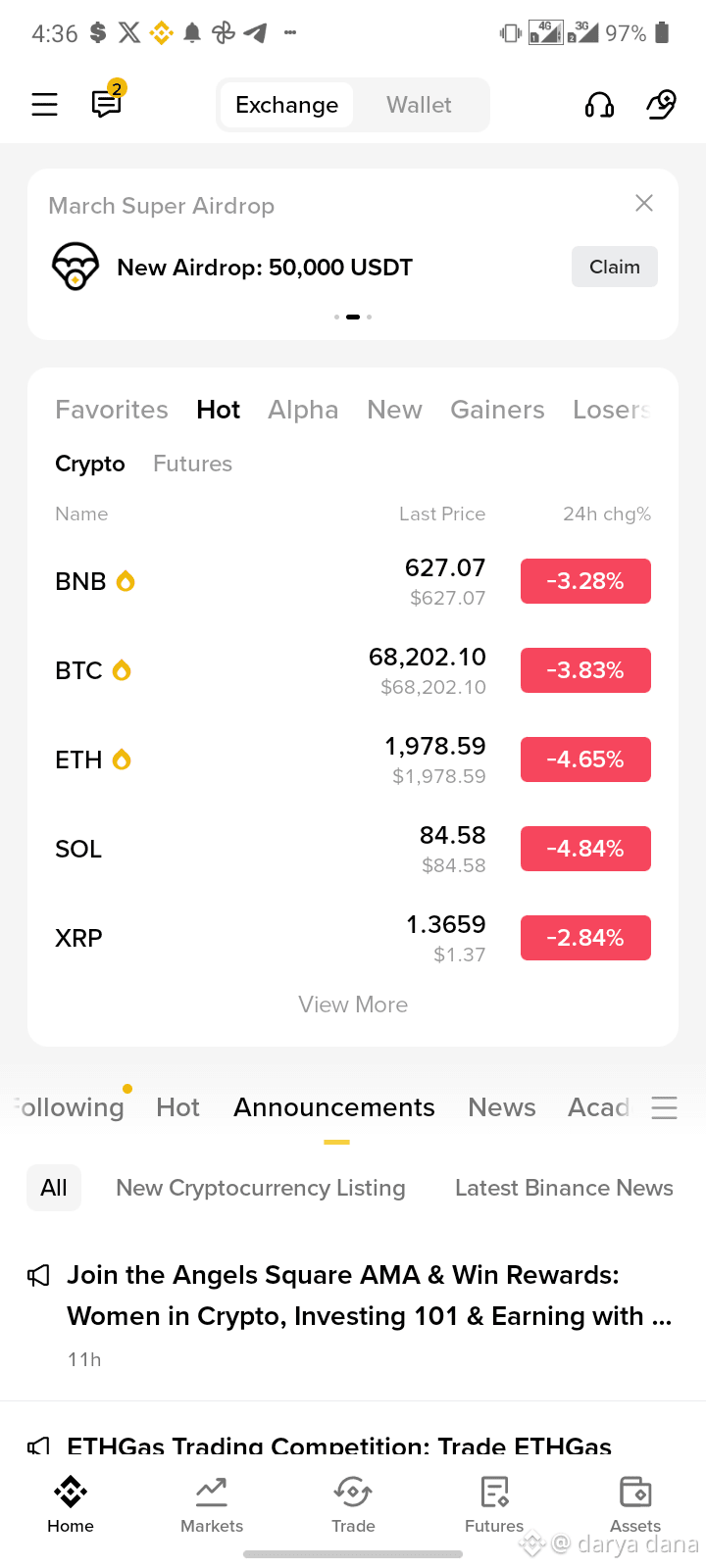Screen dimensions: 706x1568
Task: Filter announcements by New Cryptocurrency Listing
Action: [x=261, y=1188]
